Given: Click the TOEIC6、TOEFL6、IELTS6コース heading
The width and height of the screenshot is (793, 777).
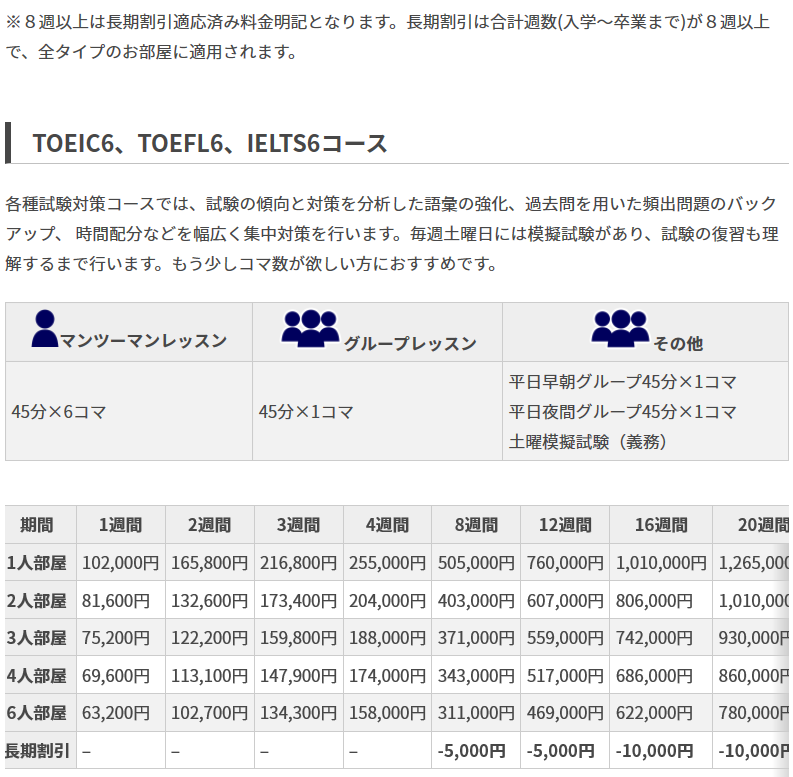Looking at the screenshot, I should click(x=210, y=143).
